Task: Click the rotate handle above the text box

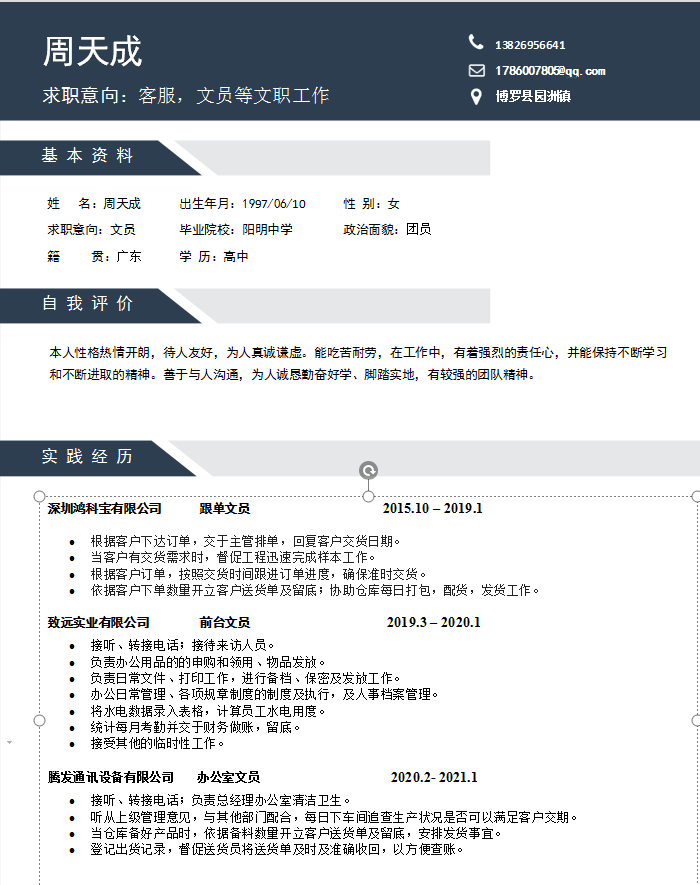Action: (x=368, y=470)
